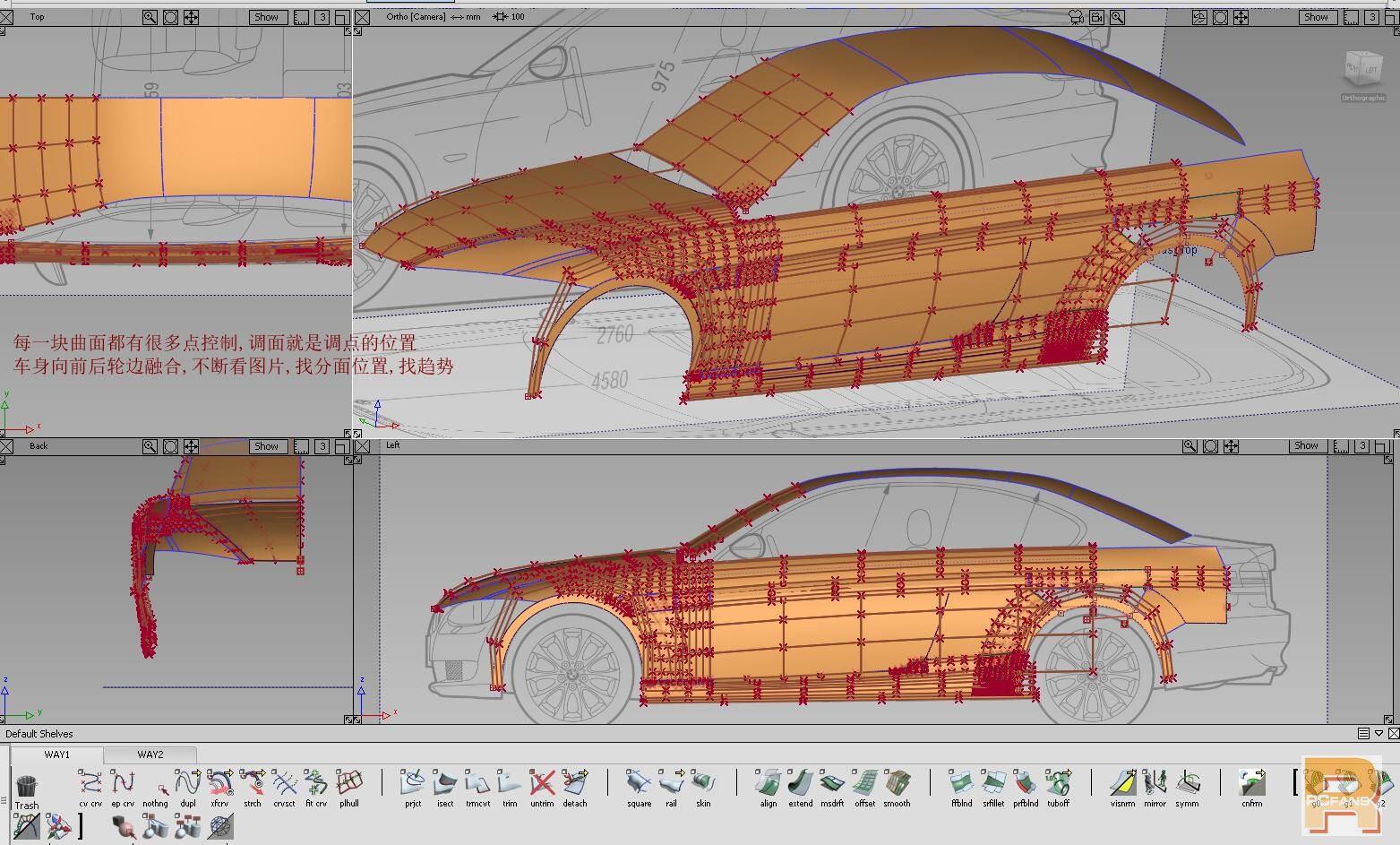Select the ep crv curve tool

tap(123, 789)
